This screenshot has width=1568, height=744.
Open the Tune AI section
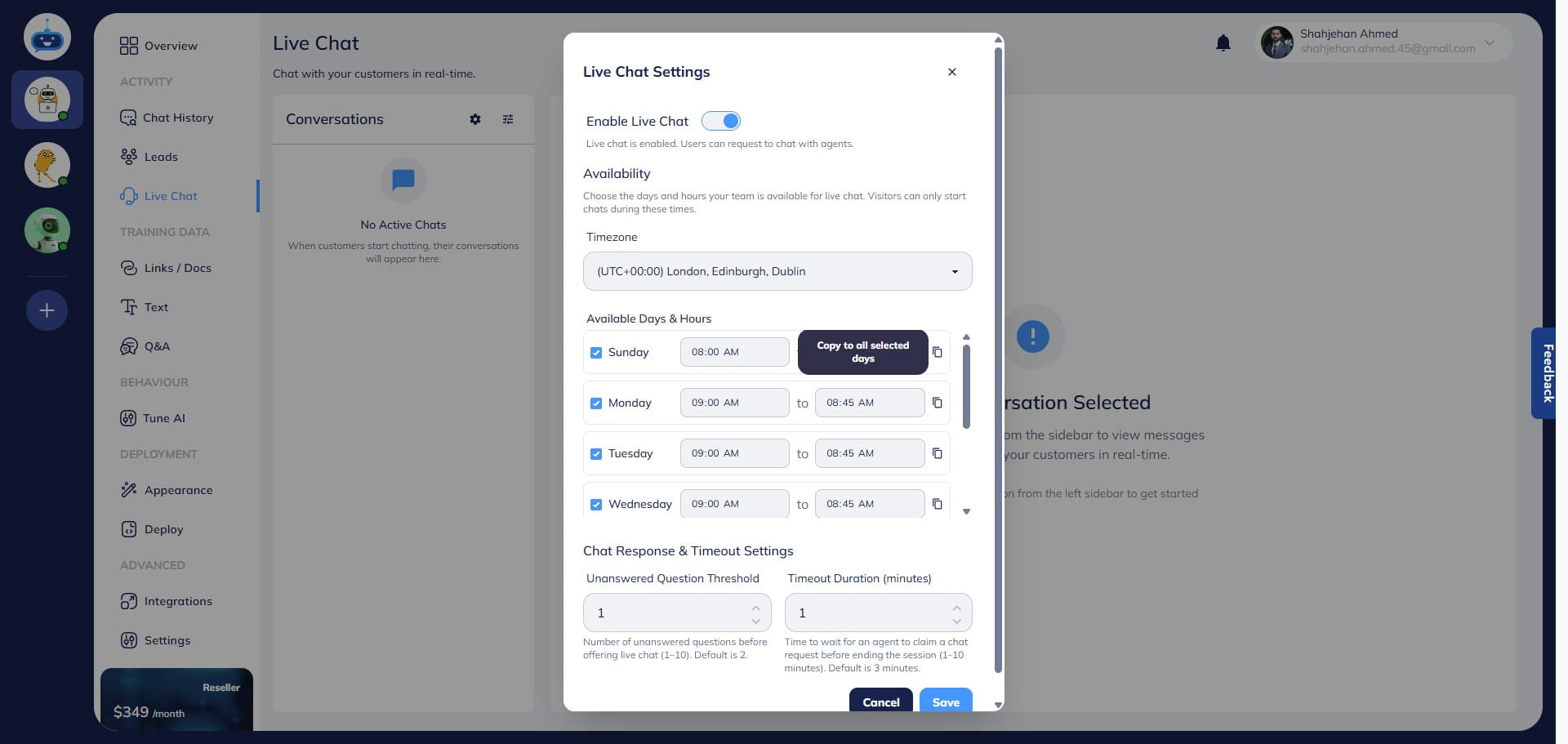click(x=163, y=417)
